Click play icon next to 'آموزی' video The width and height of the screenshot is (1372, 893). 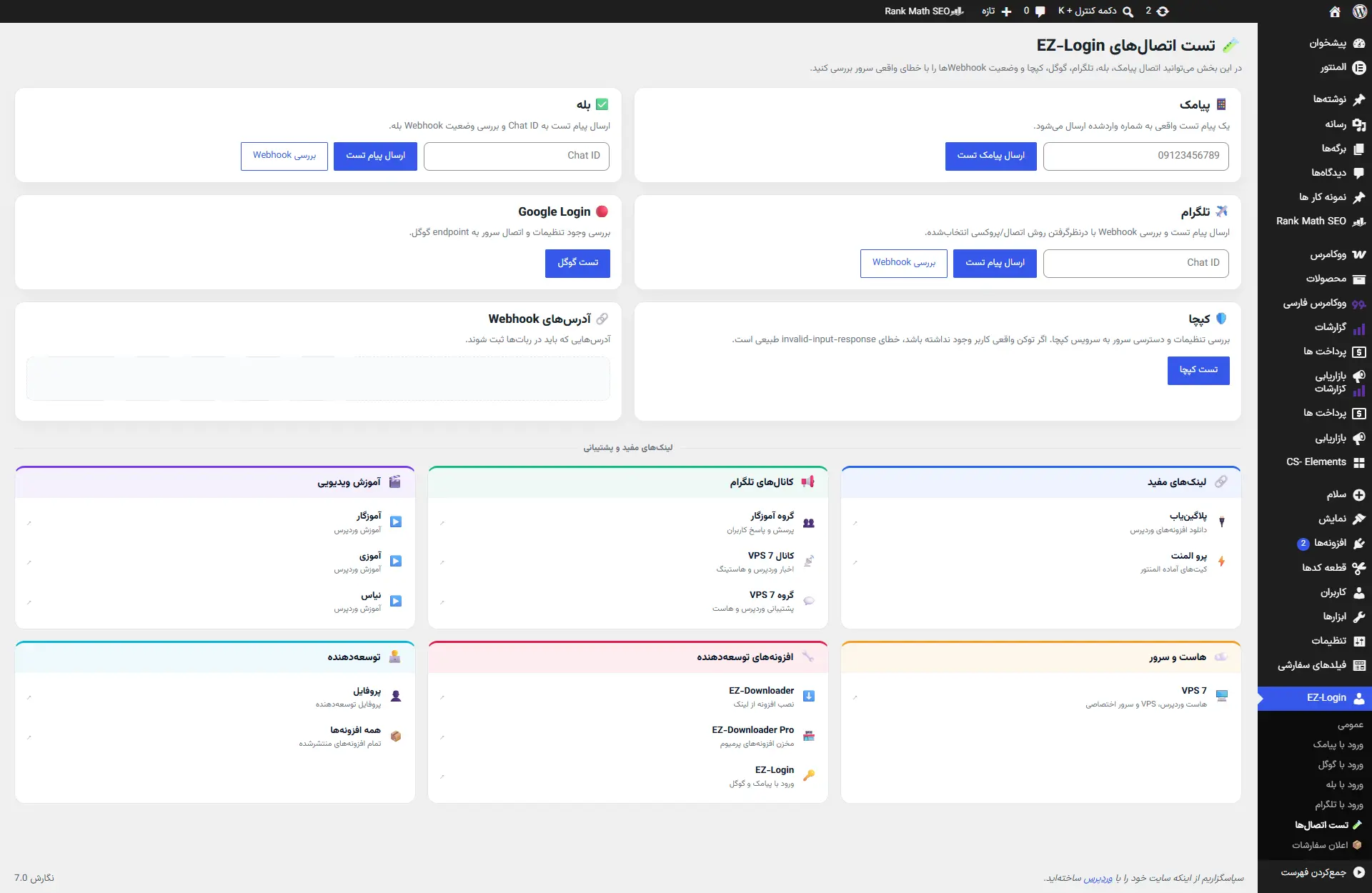pyautogui.click(x=396, y=562)
